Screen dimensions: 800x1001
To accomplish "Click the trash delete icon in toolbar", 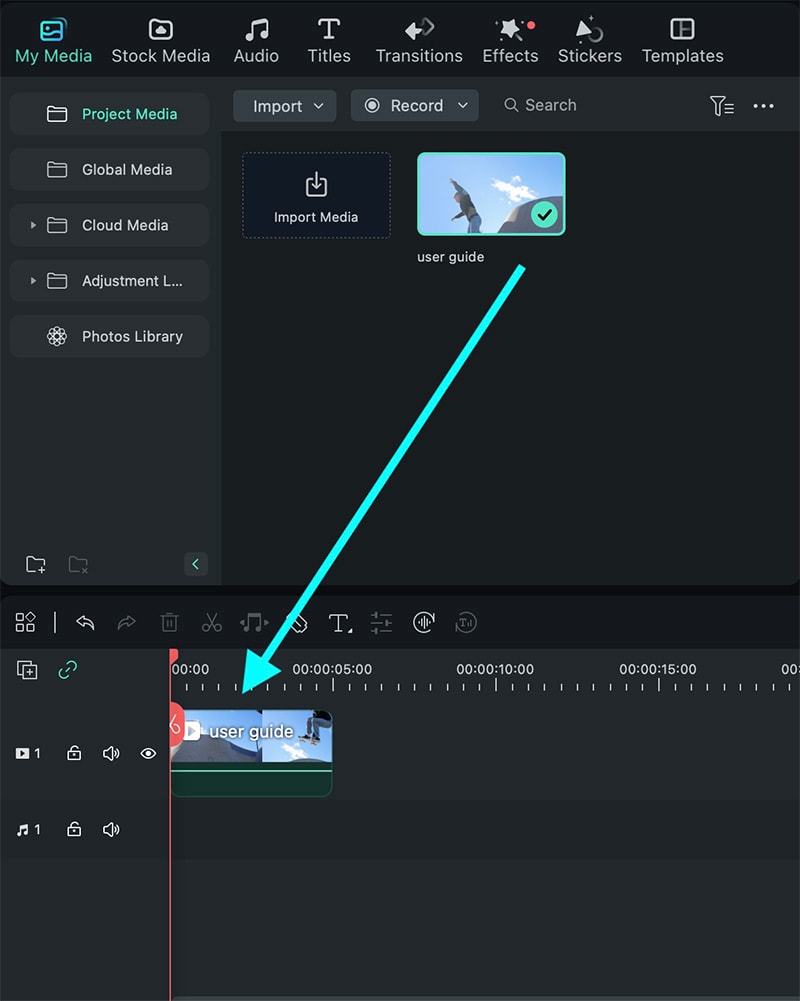I will pyautogui.click(x=169, y=622).
